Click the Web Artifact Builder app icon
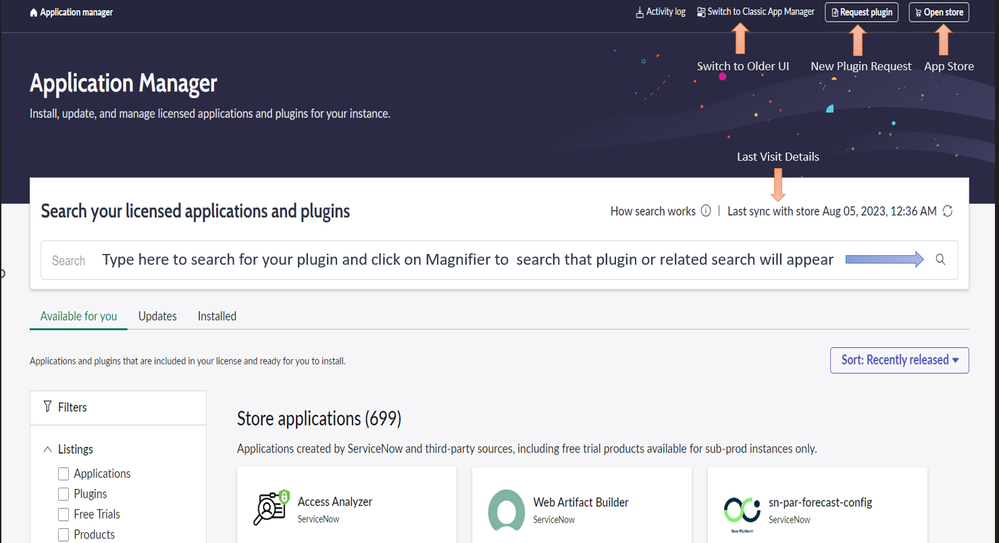The image size is (999, 543). click(507, 510)
